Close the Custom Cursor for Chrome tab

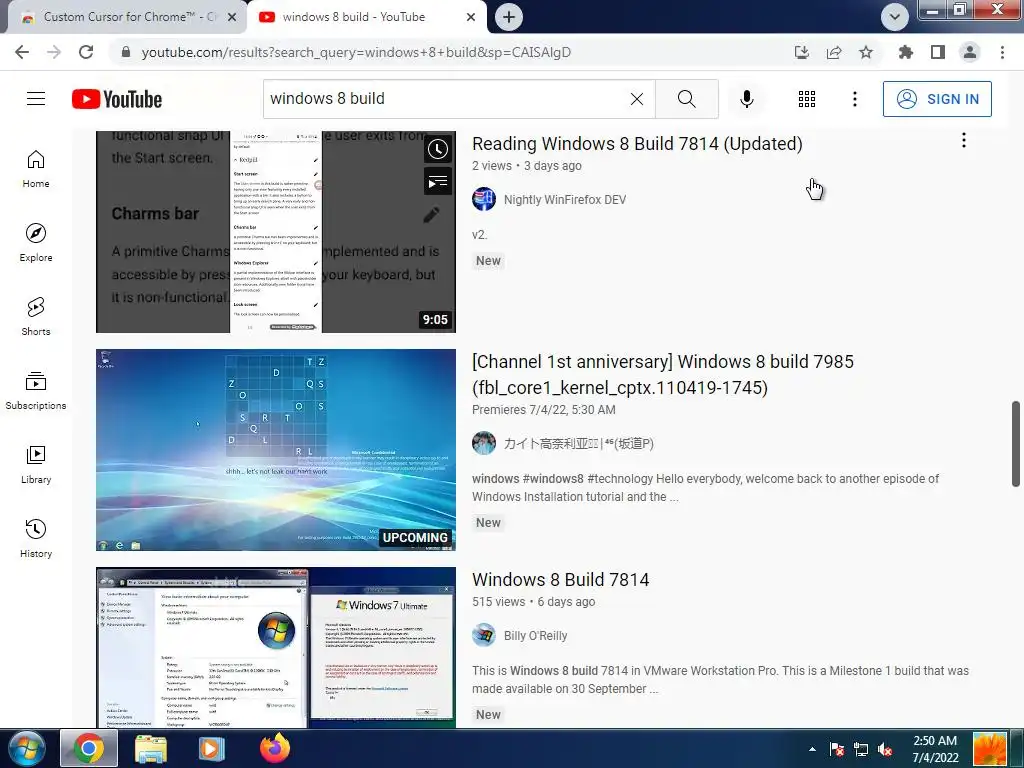tap(232, 18)
